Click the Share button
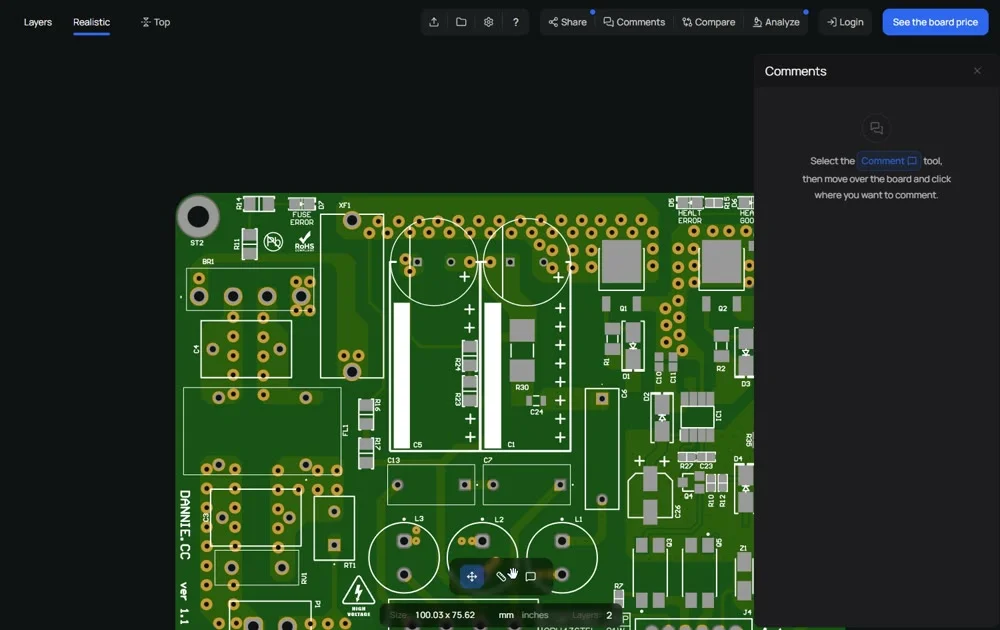 (568, 22)
